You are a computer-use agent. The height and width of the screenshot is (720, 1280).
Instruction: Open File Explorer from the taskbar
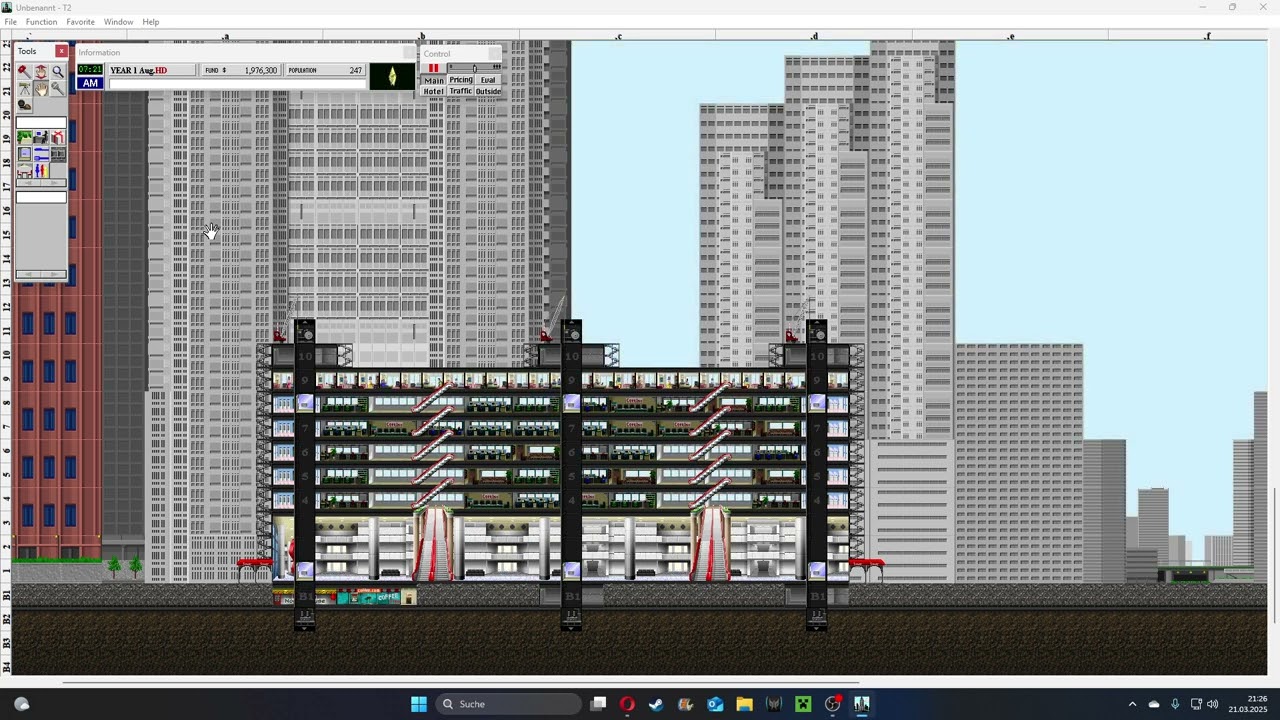[744, 704]
